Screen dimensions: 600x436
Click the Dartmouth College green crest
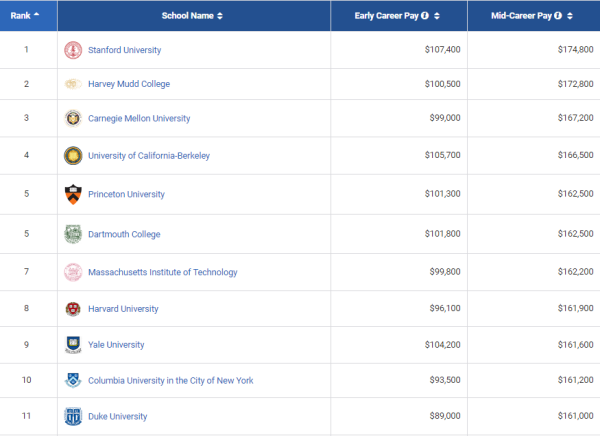[x=73, y=234]
